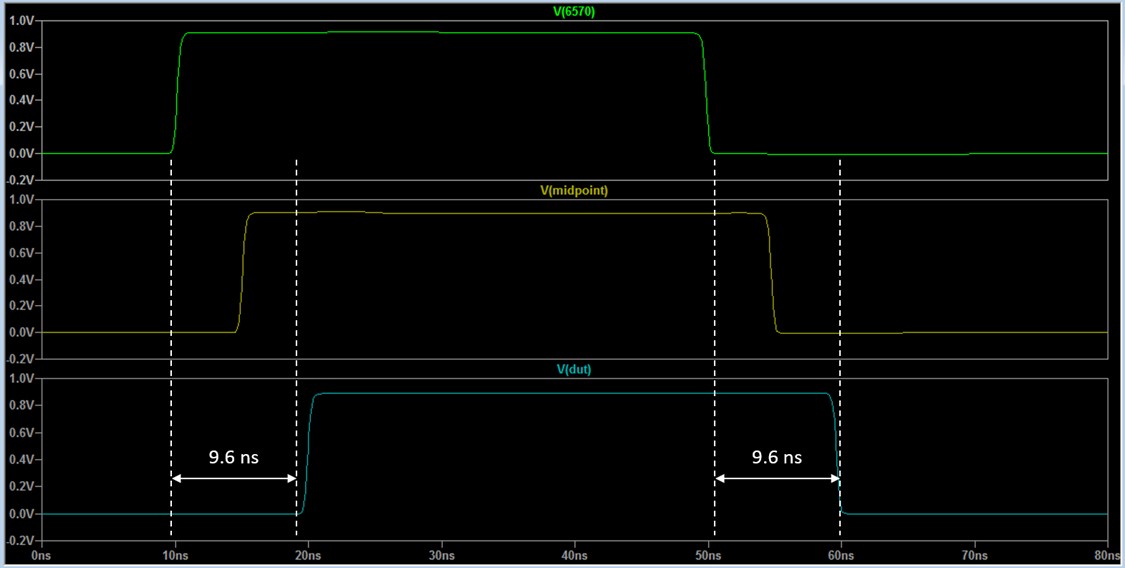Click the right 9.6 ns delay annotation
This screenshot has width=1125, height=568.
(776, 457)
